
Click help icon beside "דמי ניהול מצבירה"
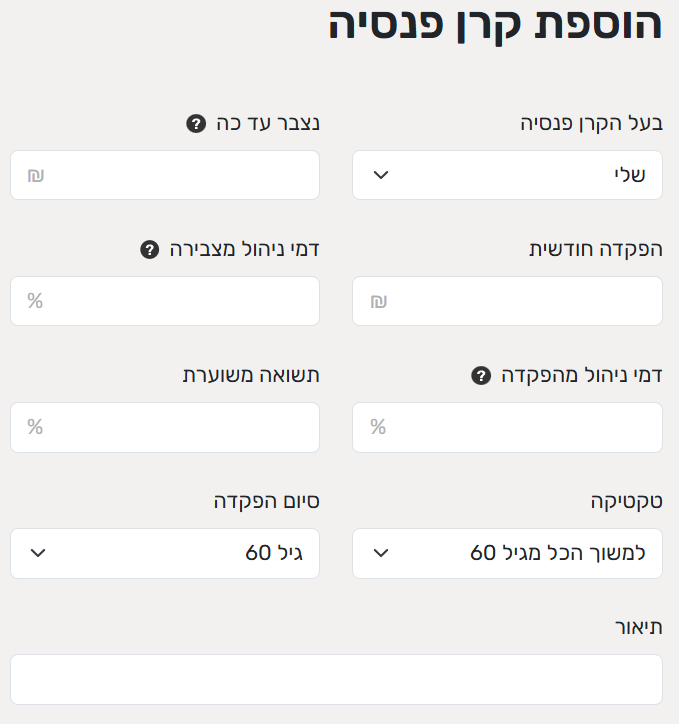[x=150, y=250]
